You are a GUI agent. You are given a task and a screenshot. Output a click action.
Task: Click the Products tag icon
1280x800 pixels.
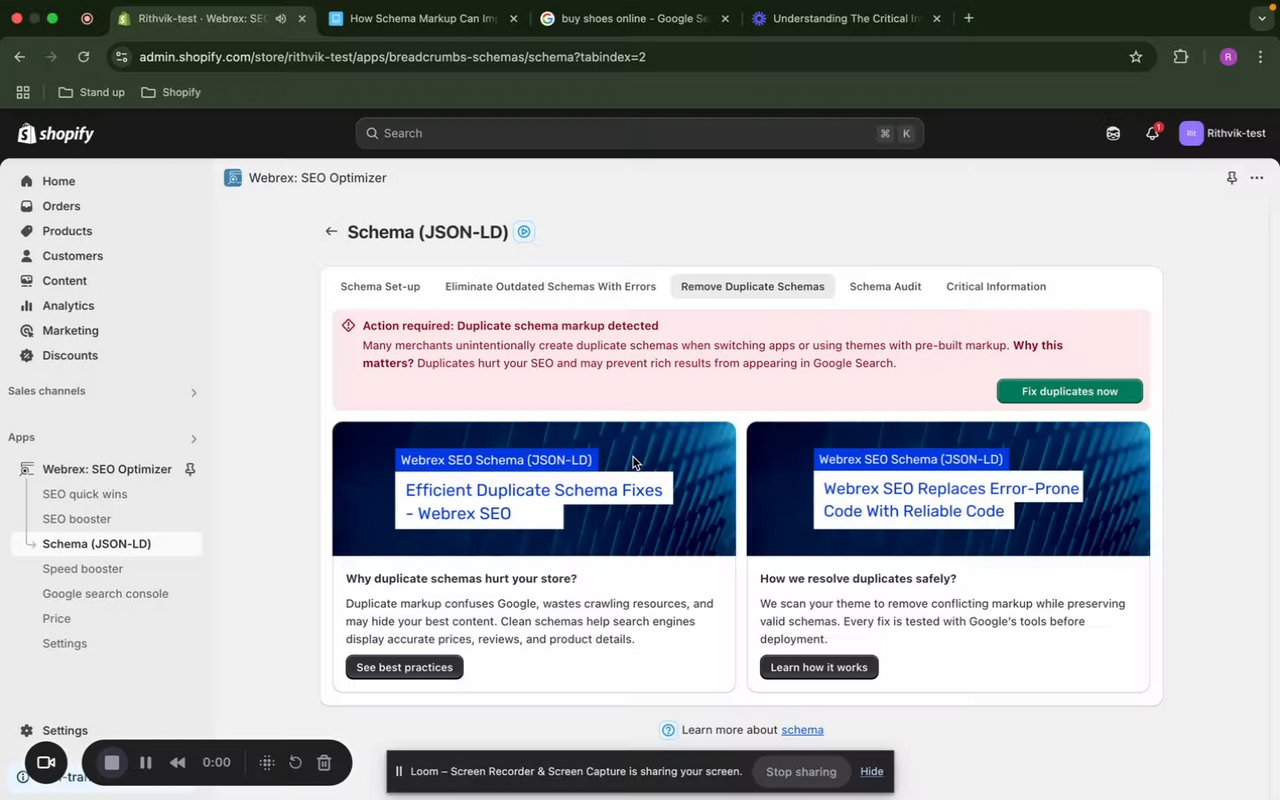(26, 231)
